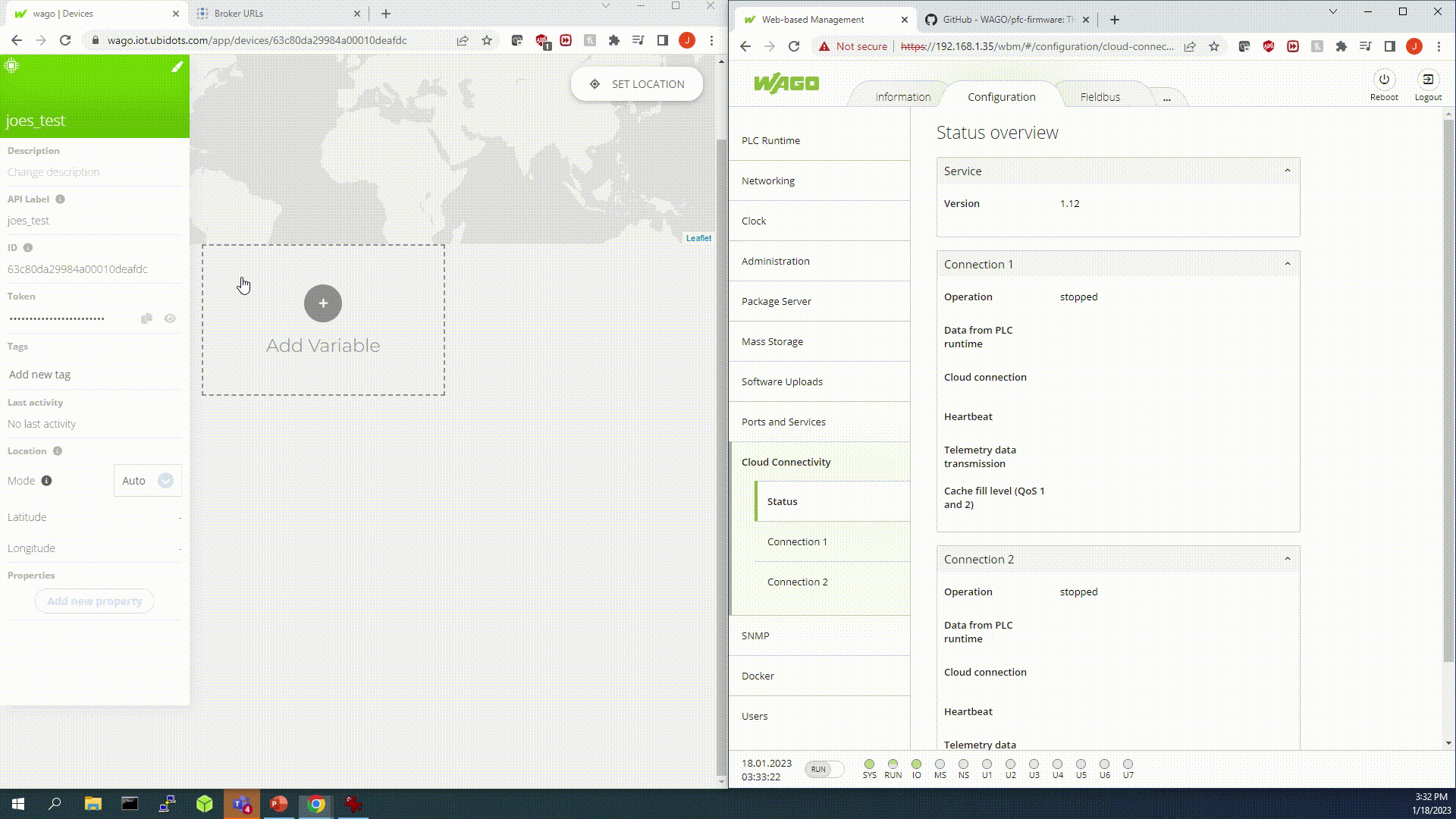Screen dimensions: 1456x819
Task: Reveal token using the eye icon
Action: point(170,318)
